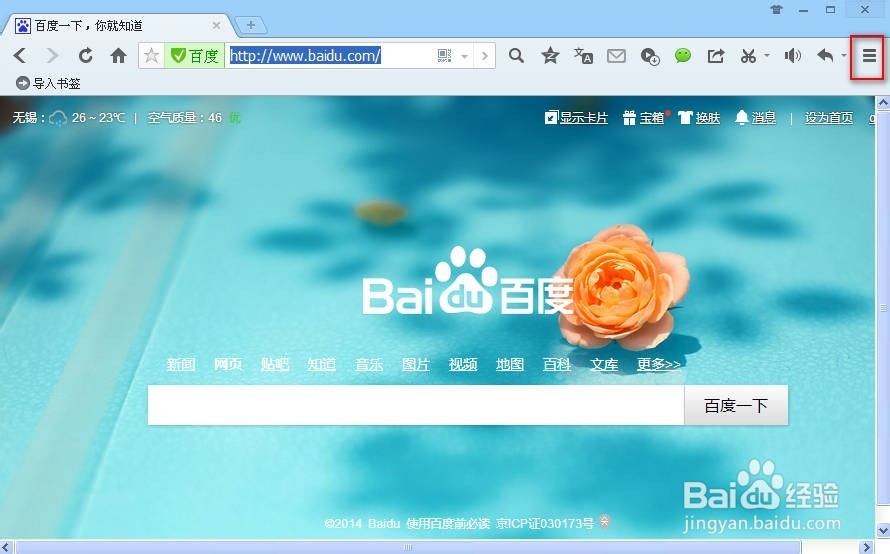Click the 百度一下 search button

coord(736,405)
